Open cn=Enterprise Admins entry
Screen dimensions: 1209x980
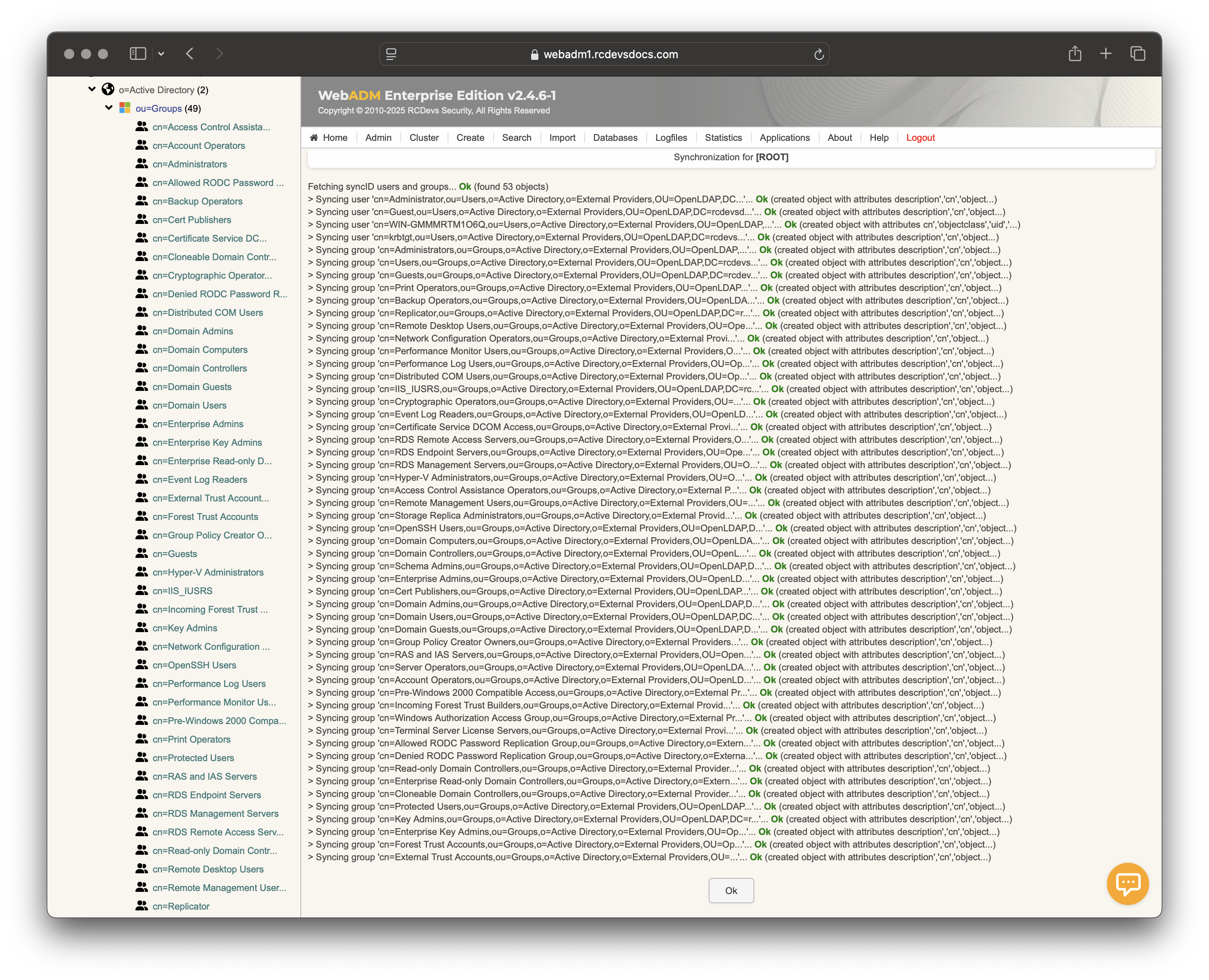click(198, 424)
